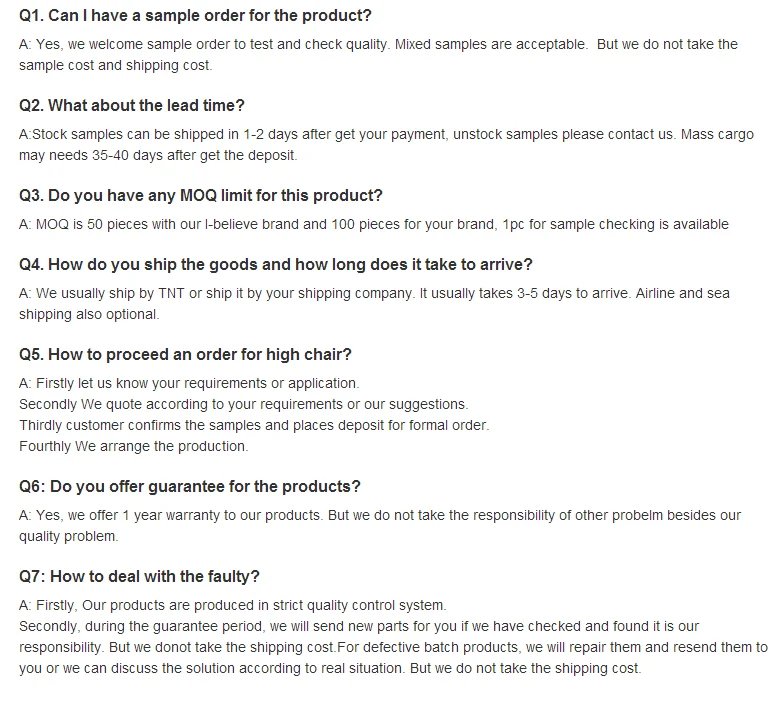780x703 pixels.
Task: Click the strict quality control system sentence
Action: [x=232, y=605]
